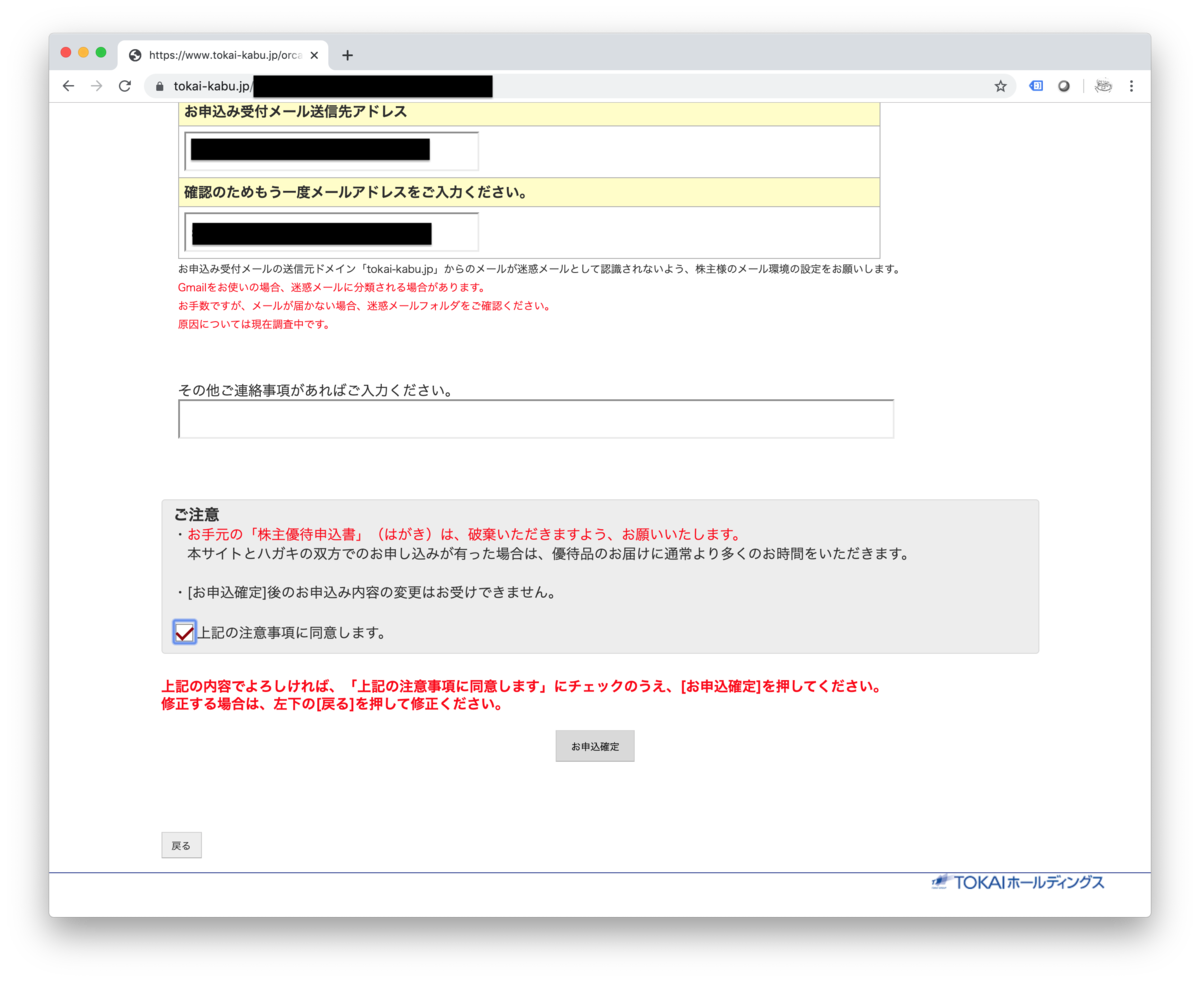The image size is (1200, 982).
Task: Click the red 修正する場合は instruction line
Action: click(332, 704)
